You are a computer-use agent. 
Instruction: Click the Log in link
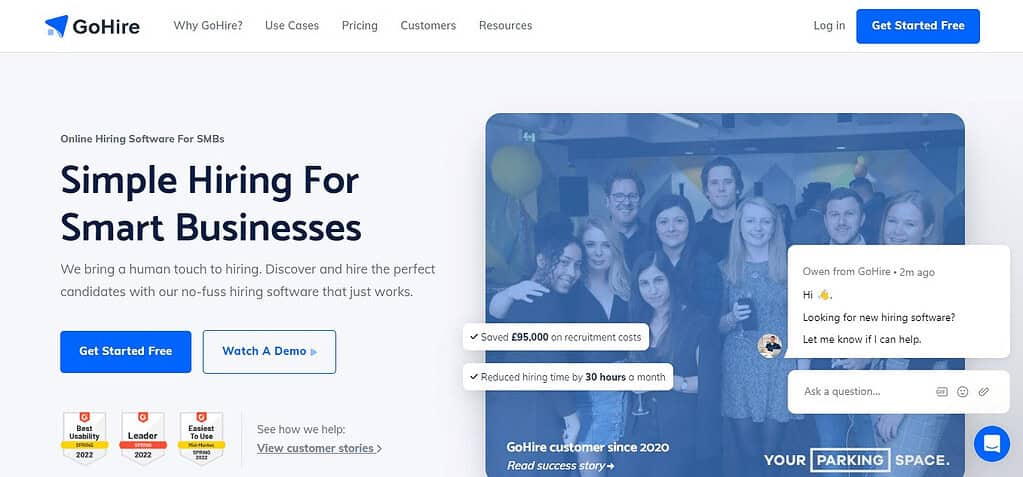point(829,25)
